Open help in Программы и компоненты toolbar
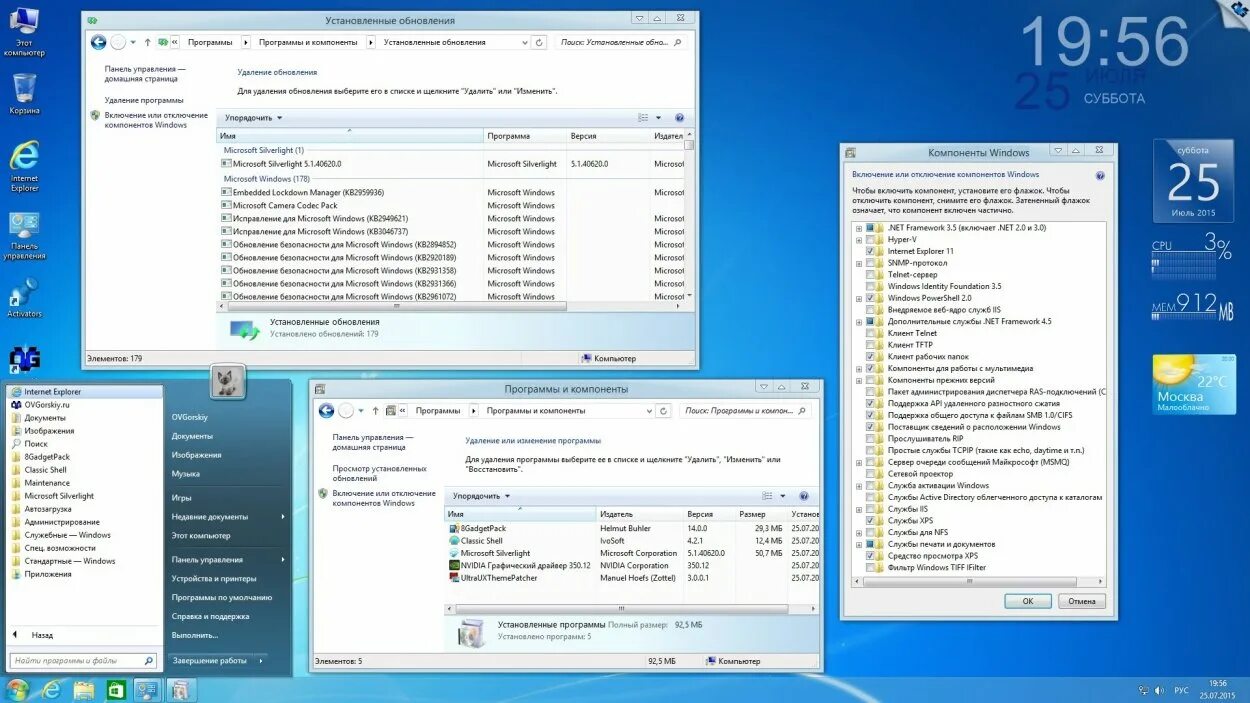This screenshot has height=703, width=1250. coord(803,496)
